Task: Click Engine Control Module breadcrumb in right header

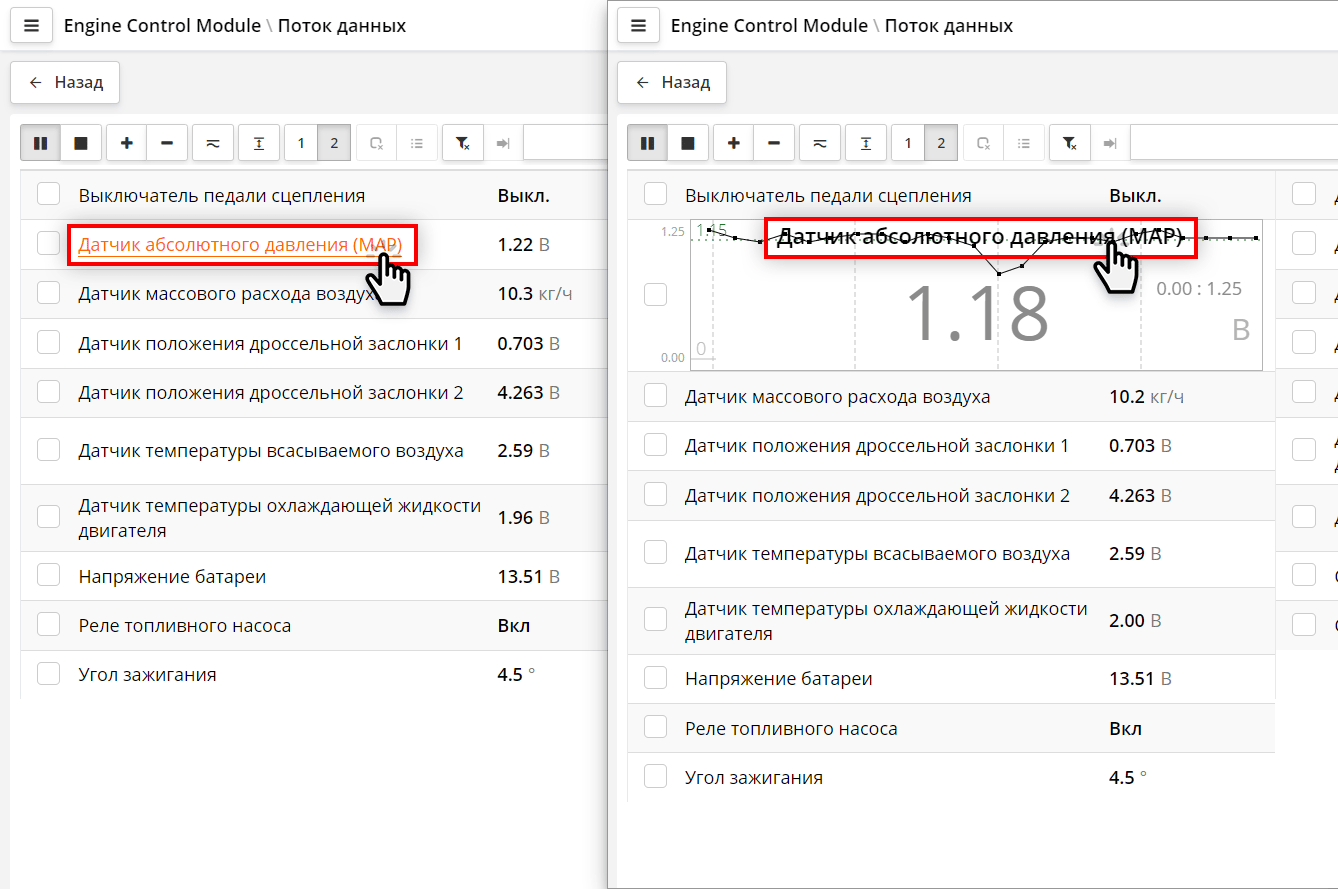Action: [769, 26]
